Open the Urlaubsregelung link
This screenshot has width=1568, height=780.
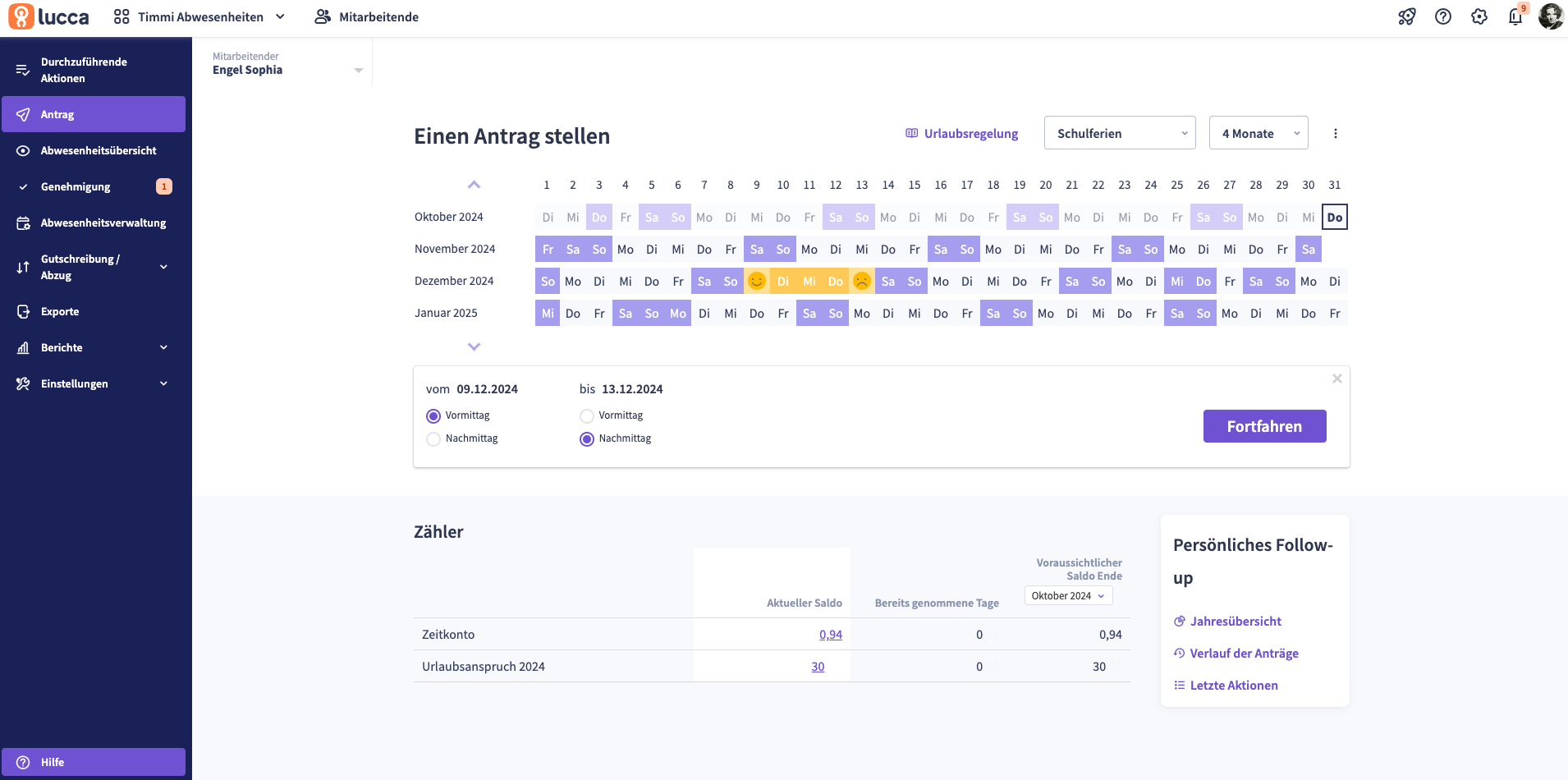(x=962, y=134)
